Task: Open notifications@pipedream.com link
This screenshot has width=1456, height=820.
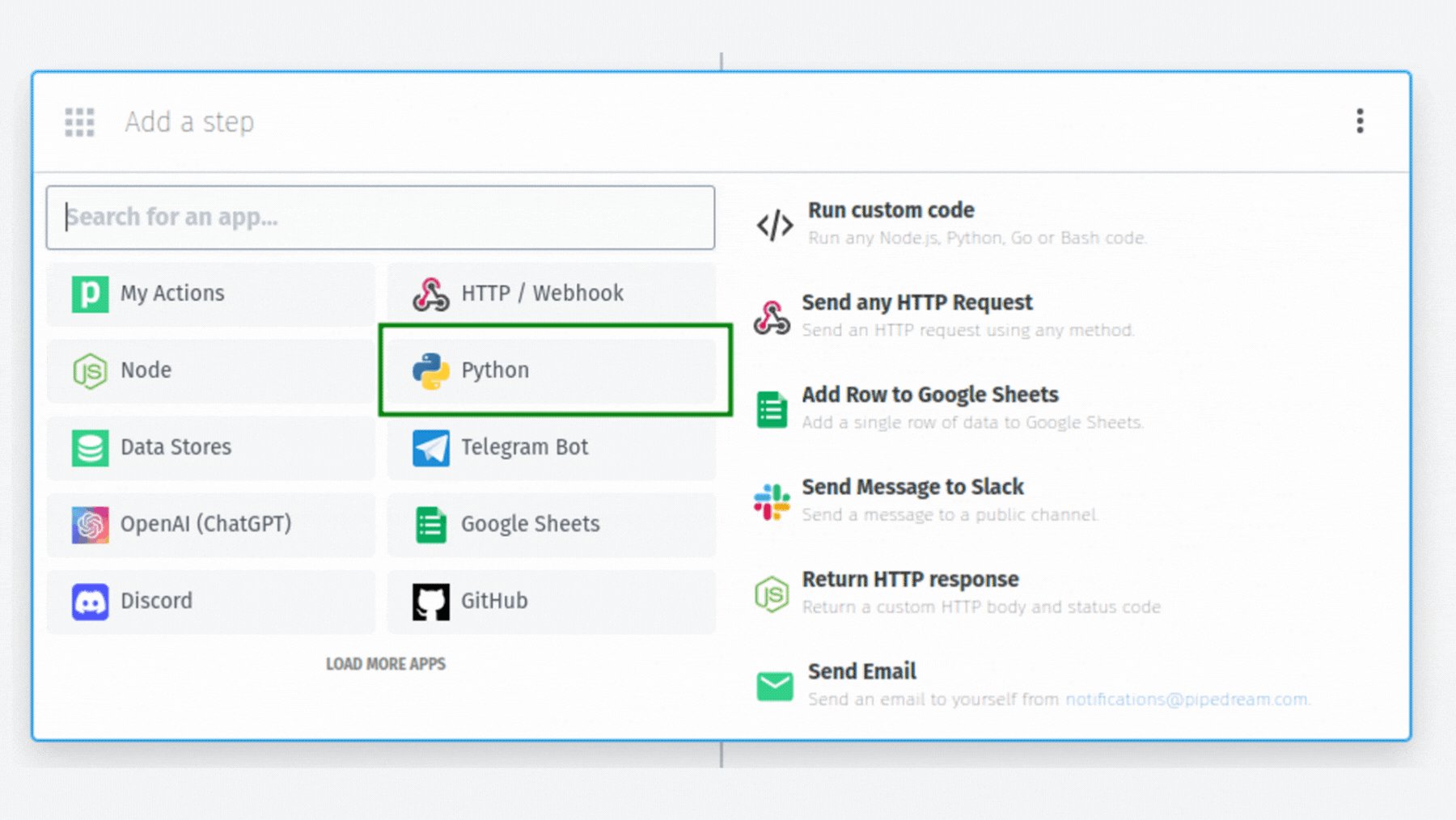Action: [1186, 700]
